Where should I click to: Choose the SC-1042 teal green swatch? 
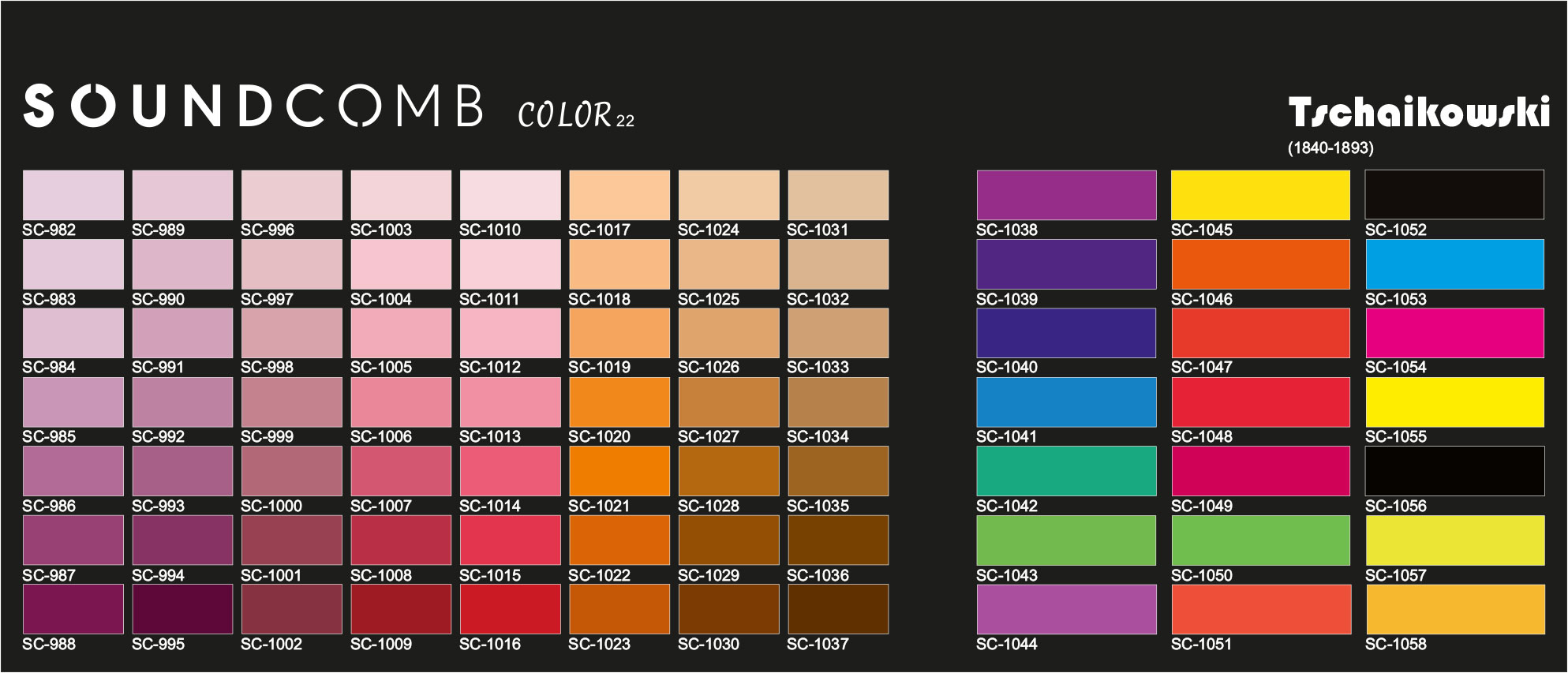point(1067,471)
